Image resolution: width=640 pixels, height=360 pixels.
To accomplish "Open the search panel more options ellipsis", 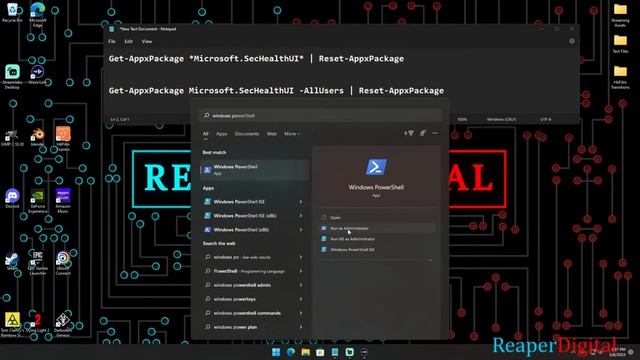I will coord(435,133).
